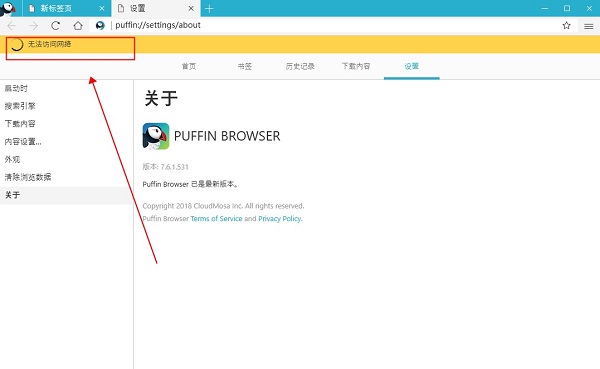Open the Privacy Policy link

tap(280, 219)
